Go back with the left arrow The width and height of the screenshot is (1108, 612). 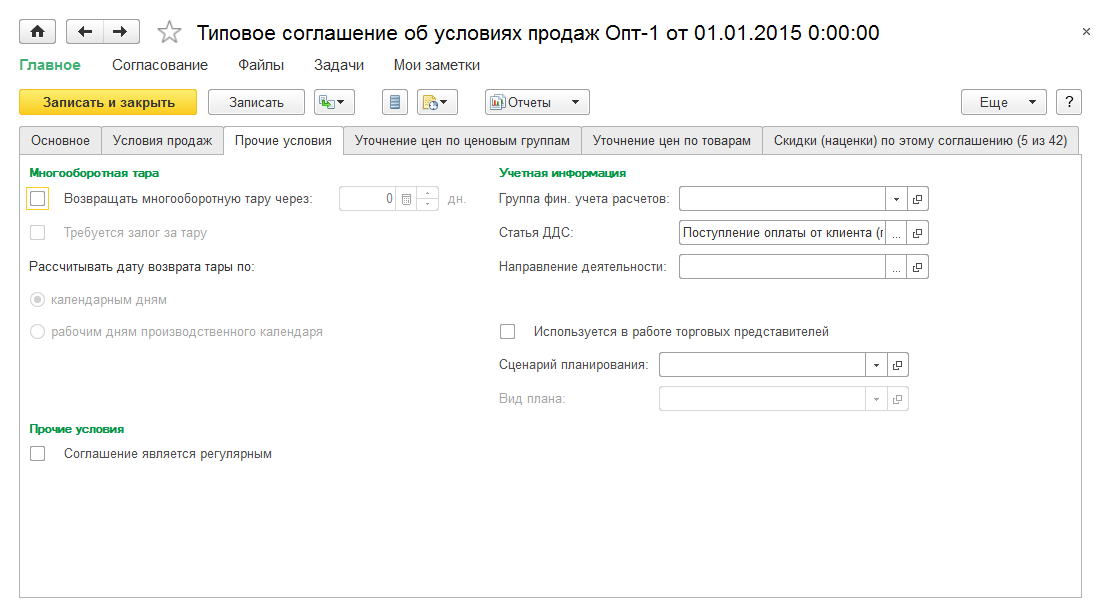point(84,32)
